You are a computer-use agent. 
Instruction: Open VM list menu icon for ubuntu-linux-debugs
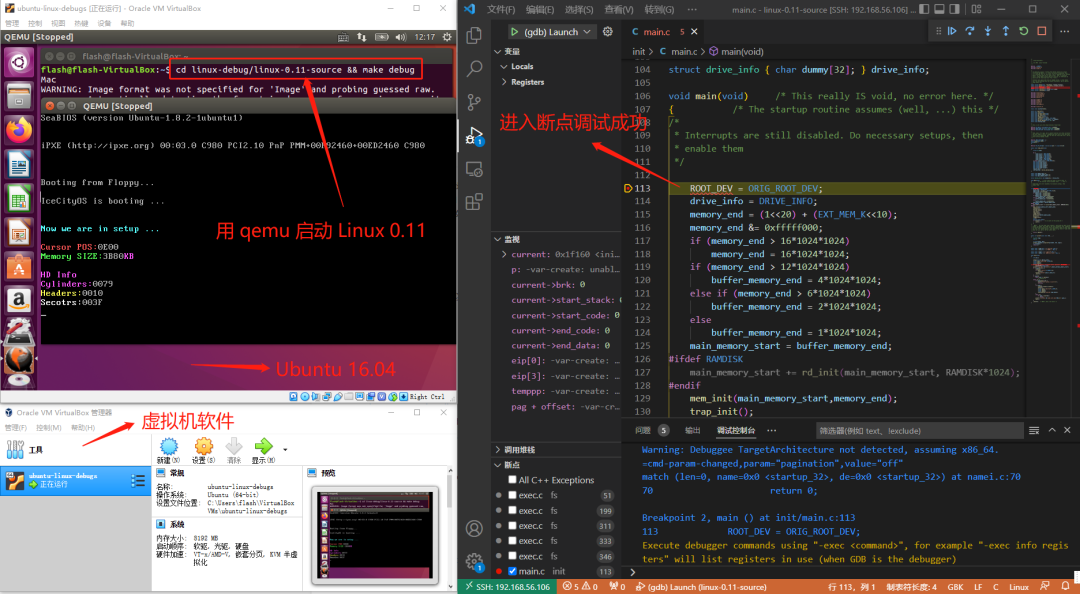pyautogui.click(x=138, y=480)
